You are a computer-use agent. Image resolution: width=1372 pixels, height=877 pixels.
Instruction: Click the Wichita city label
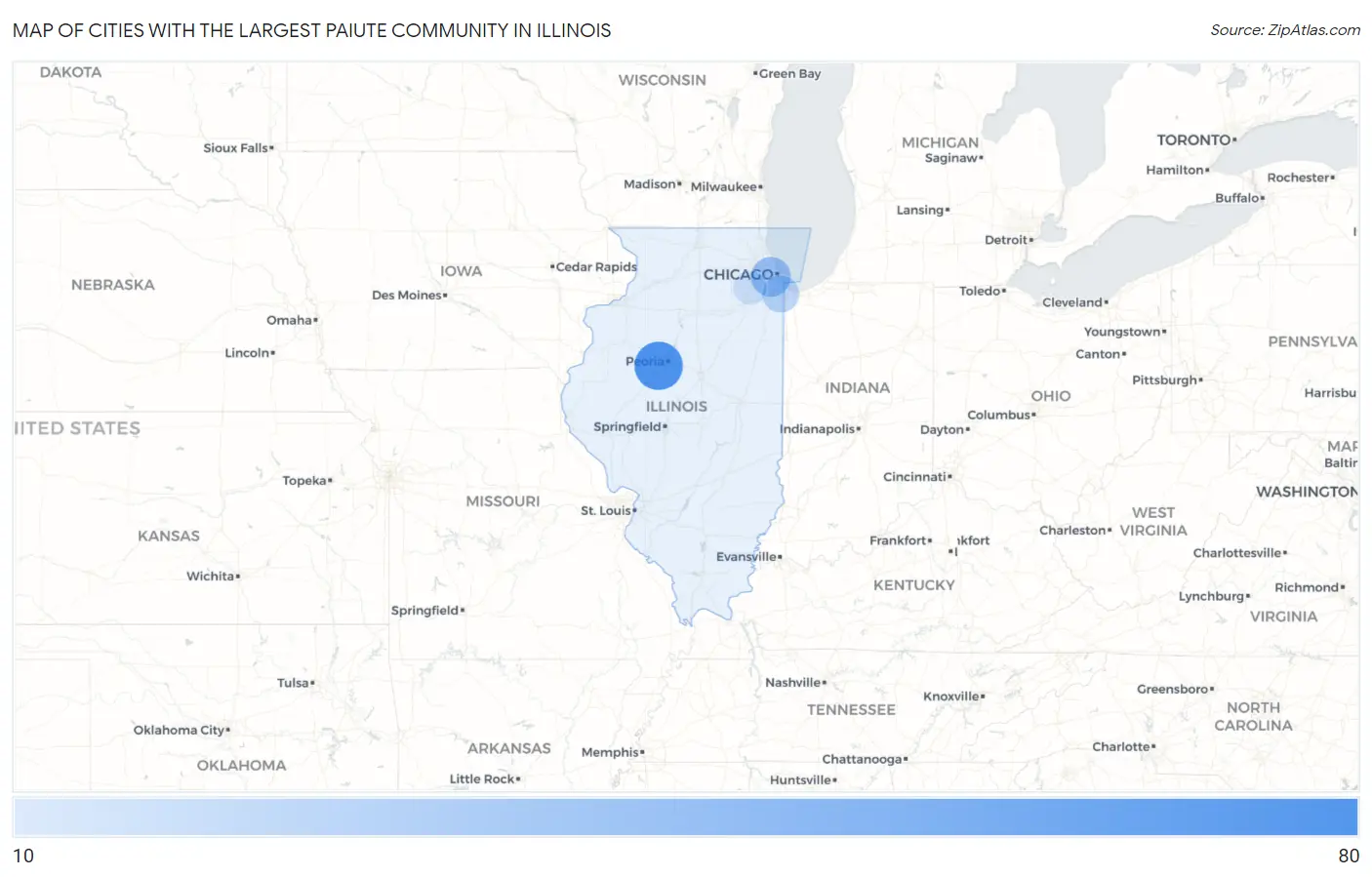pos(213,576)
